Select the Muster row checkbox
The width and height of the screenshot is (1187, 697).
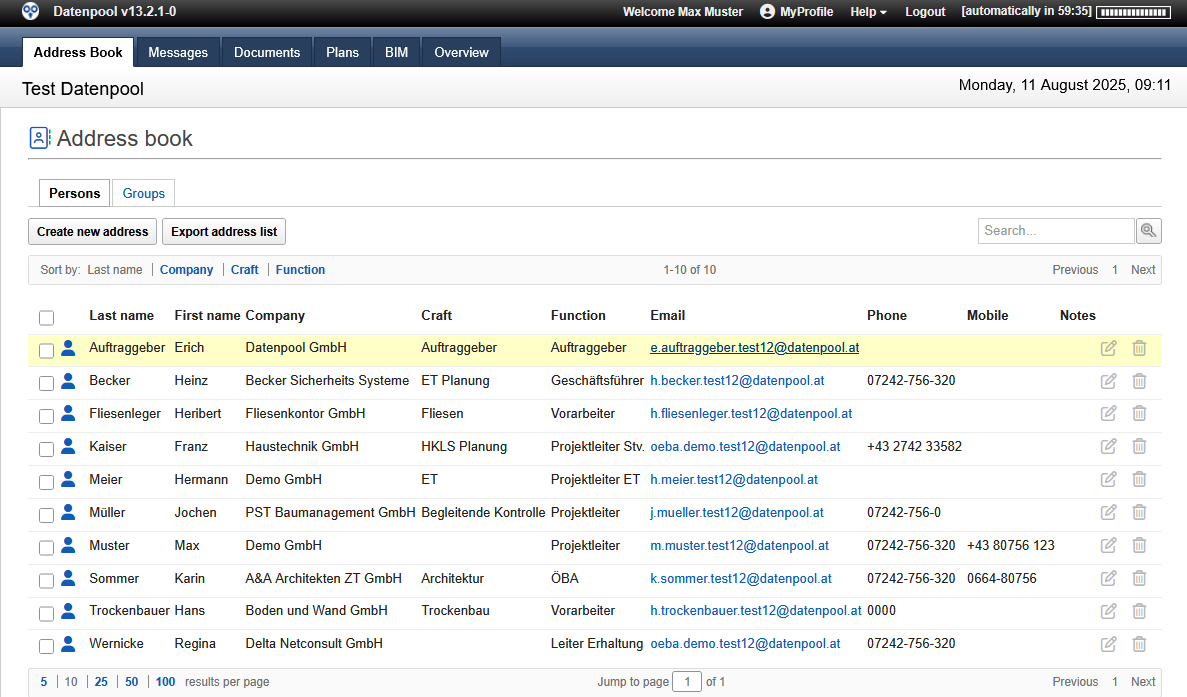point(47,548)
